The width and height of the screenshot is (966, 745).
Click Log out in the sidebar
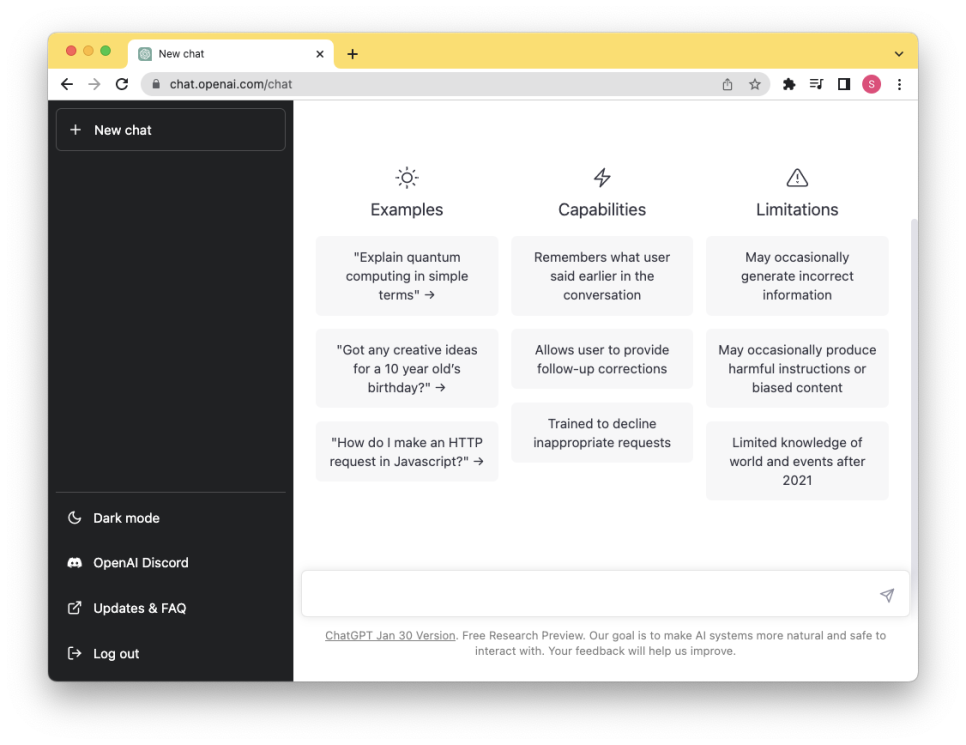click(171, 654)
